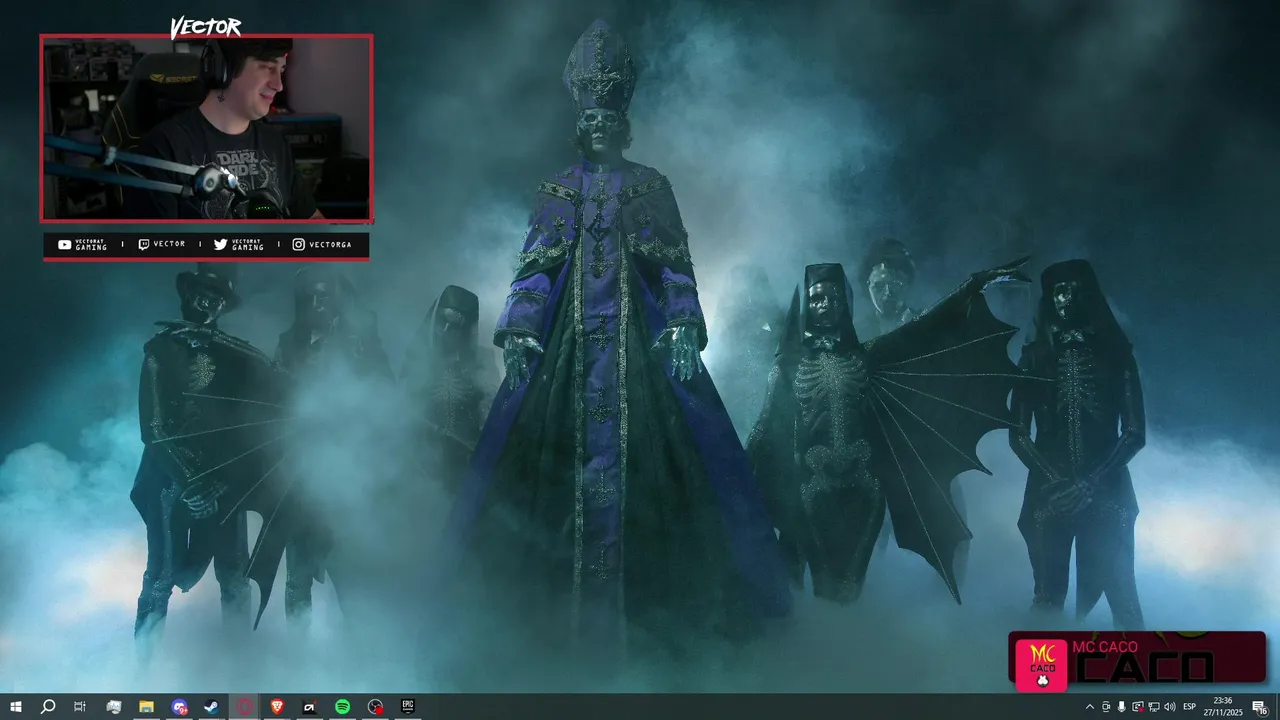Open Spotify from the taskbar

click(342, 707)
